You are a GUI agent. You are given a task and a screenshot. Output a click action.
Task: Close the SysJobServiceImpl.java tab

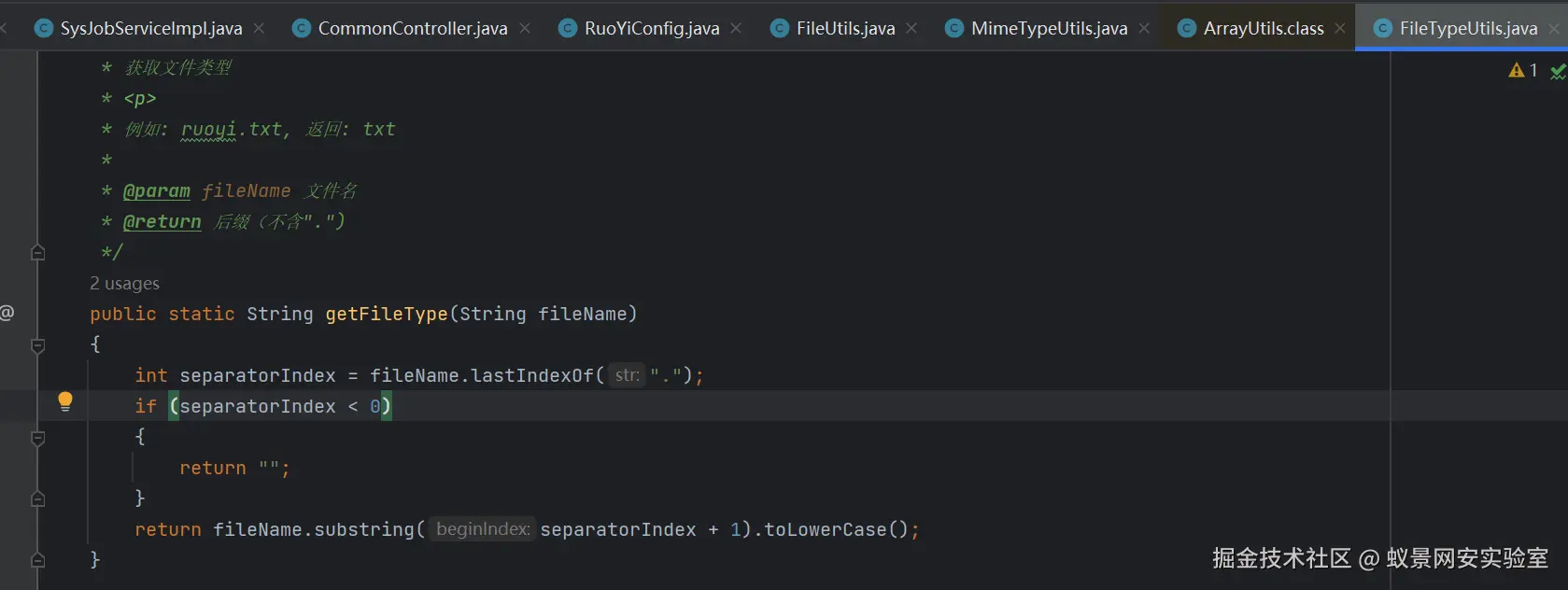tap(259, 29)
